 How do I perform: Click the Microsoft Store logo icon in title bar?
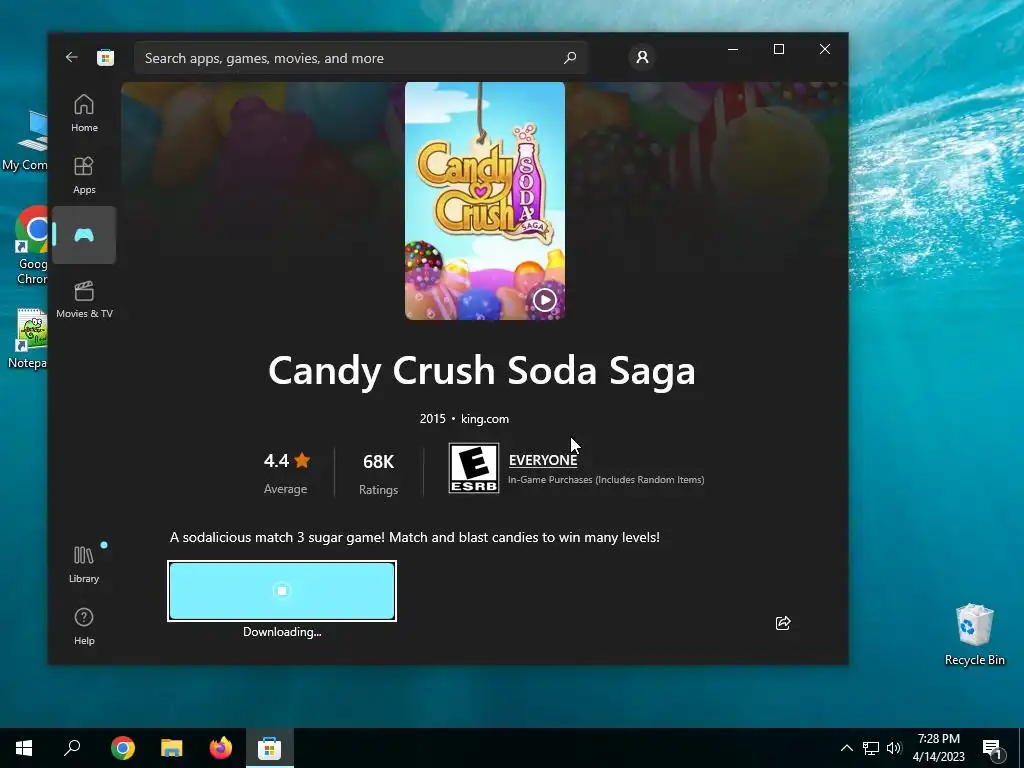105,57
